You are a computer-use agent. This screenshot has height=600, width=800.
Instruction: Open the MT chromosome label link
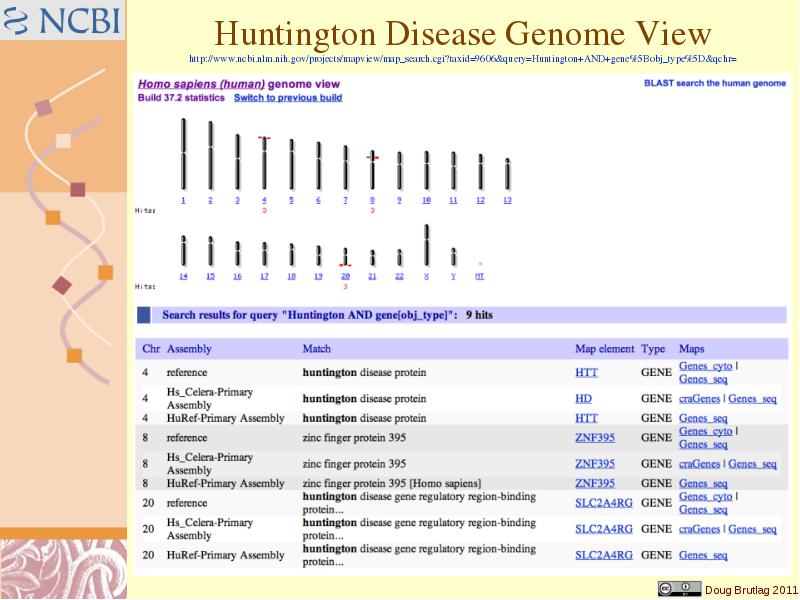point(480,276)
